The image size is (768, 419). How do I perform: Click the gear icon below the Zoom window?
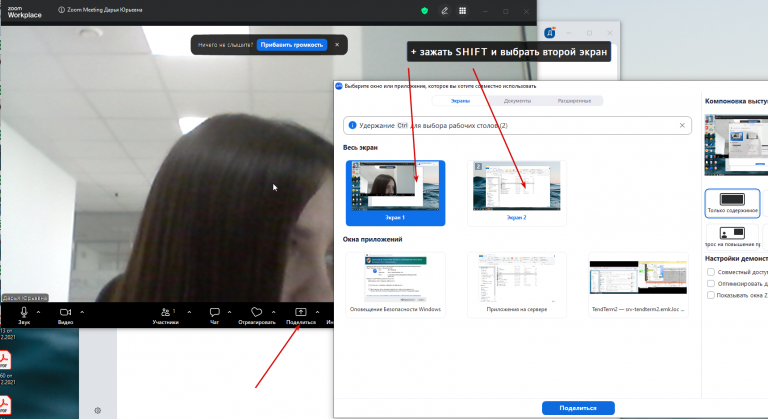pyautogui.click(x=97, y=411)
